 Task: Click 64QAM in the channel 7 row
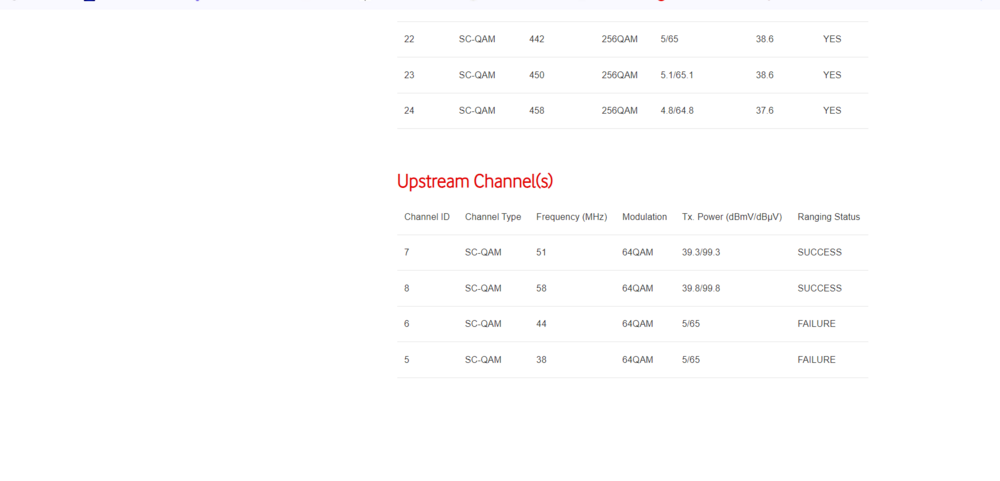(638, 253)
